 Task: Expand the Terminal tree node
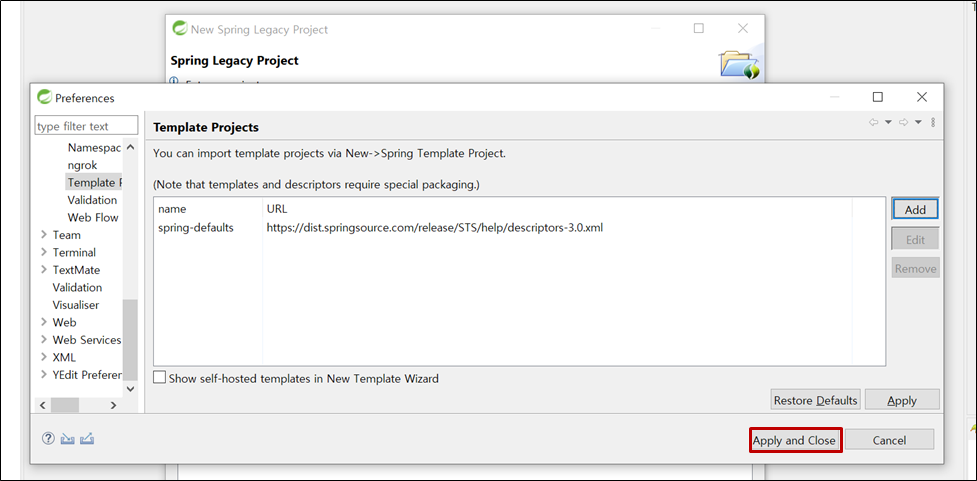tap(44, 252)
